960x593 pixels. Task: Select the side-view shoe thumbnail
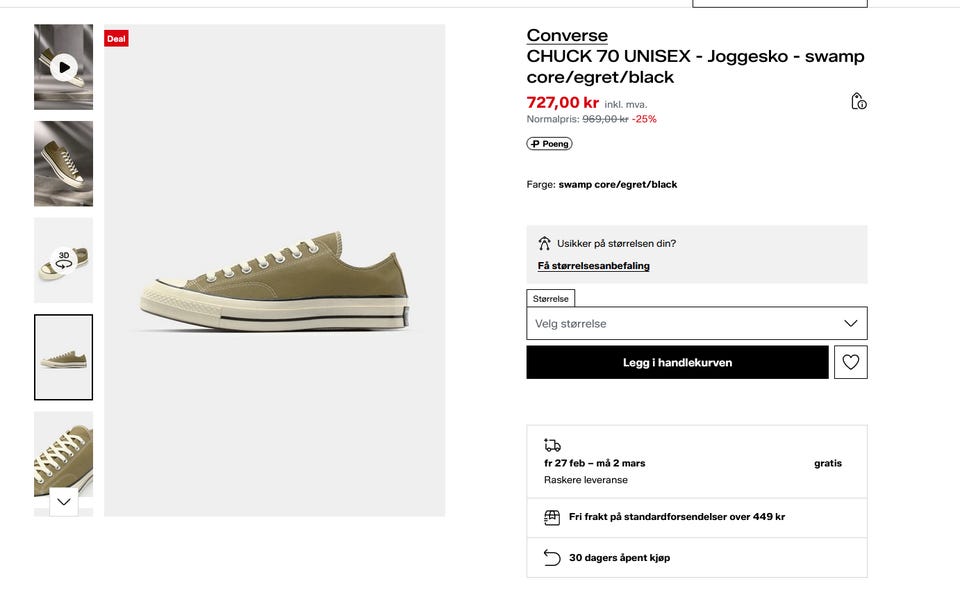pos(63,357)
